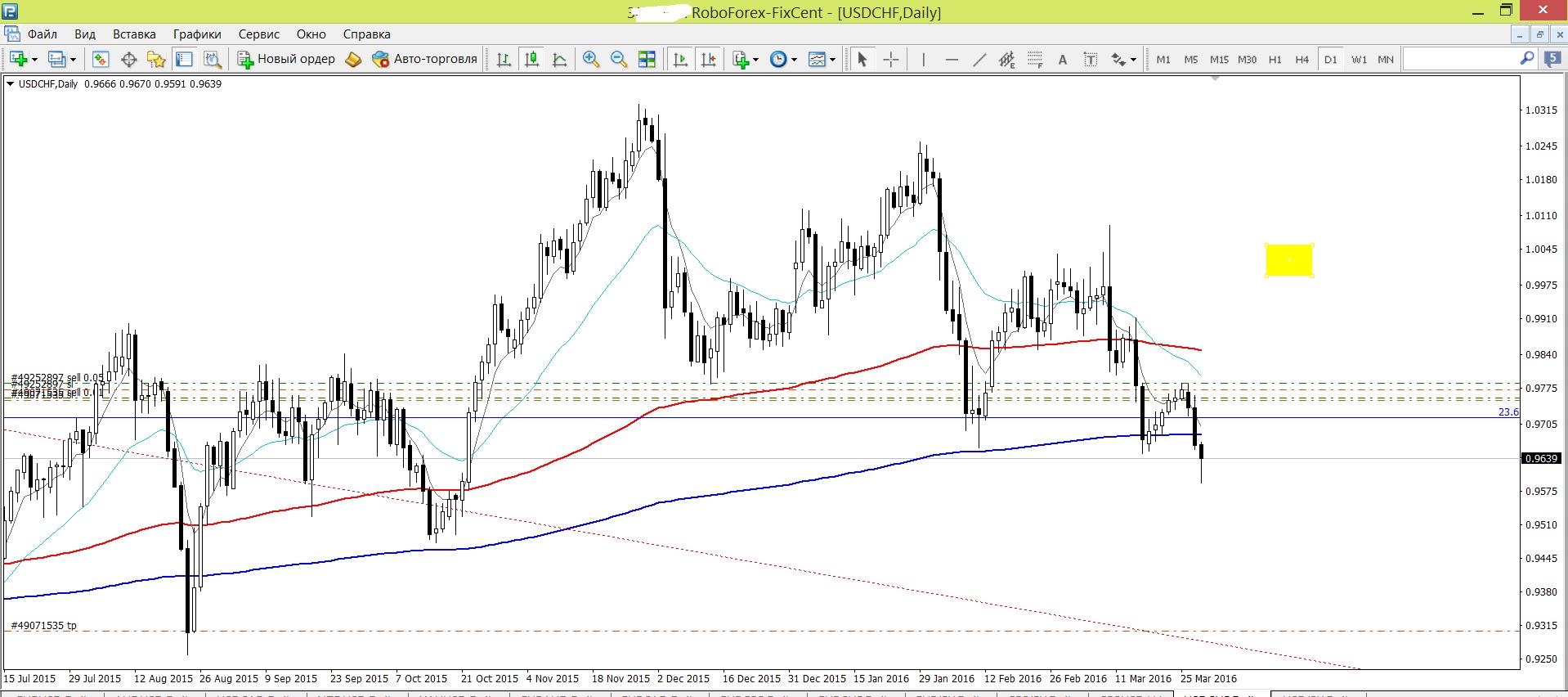The image size is (1568, 697).
Task: Activate the Crosshair tool
Action: 891,59
